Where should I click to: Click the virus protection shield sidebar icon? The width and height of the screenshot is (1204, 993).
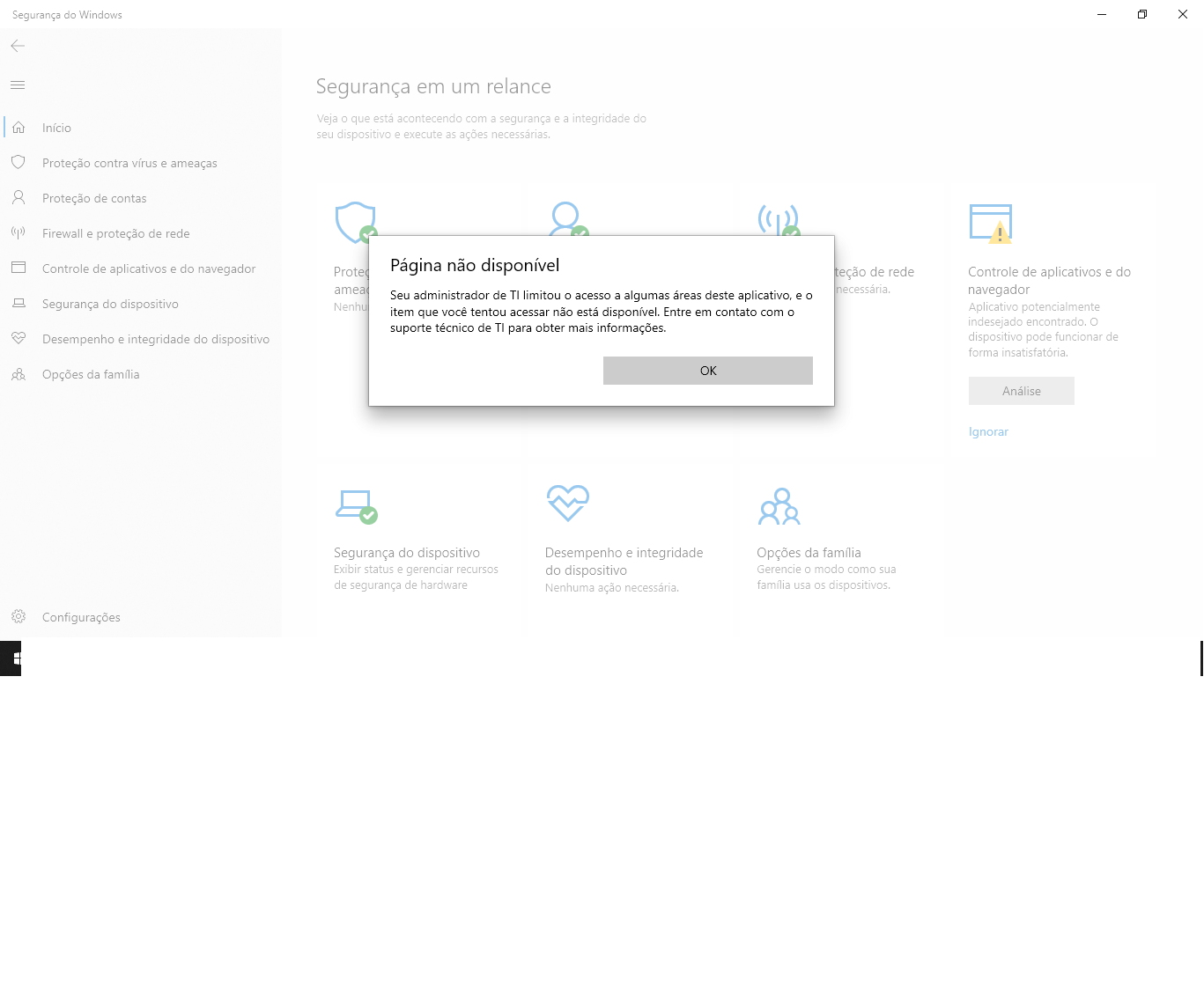18,162
